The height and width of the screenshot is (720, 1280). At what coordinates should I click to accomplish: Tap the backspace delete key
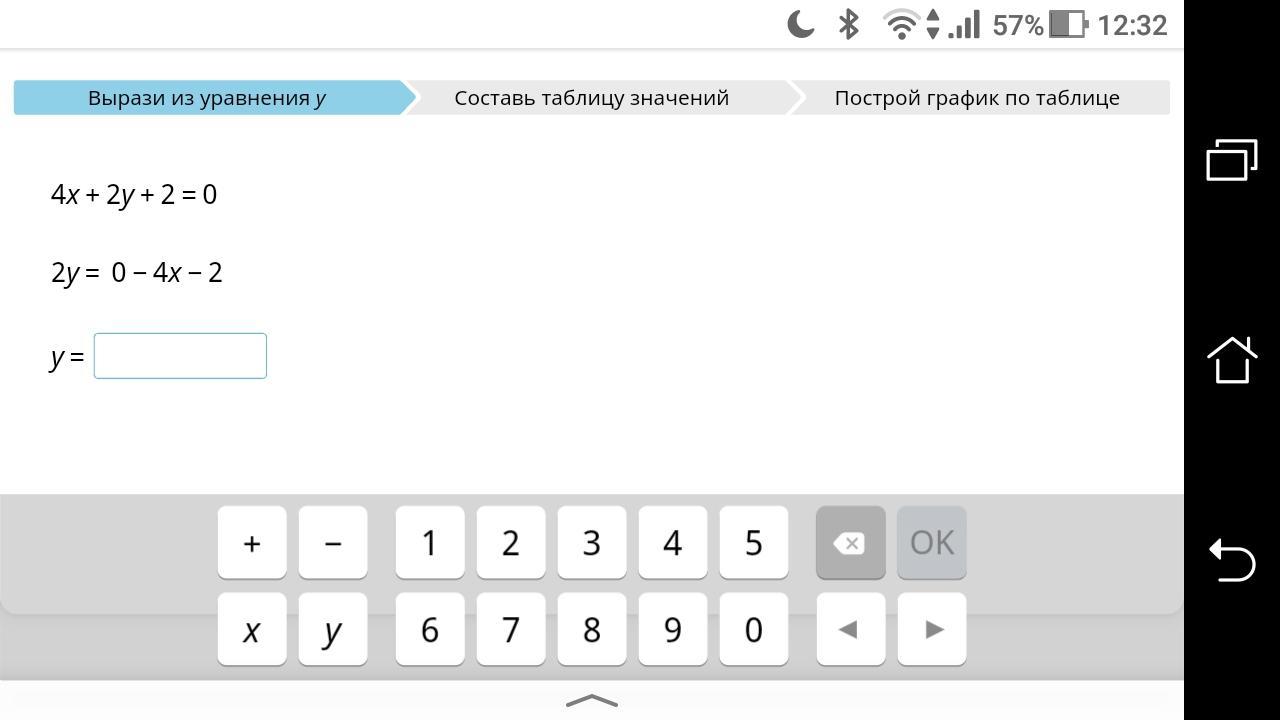pos(850,542)
